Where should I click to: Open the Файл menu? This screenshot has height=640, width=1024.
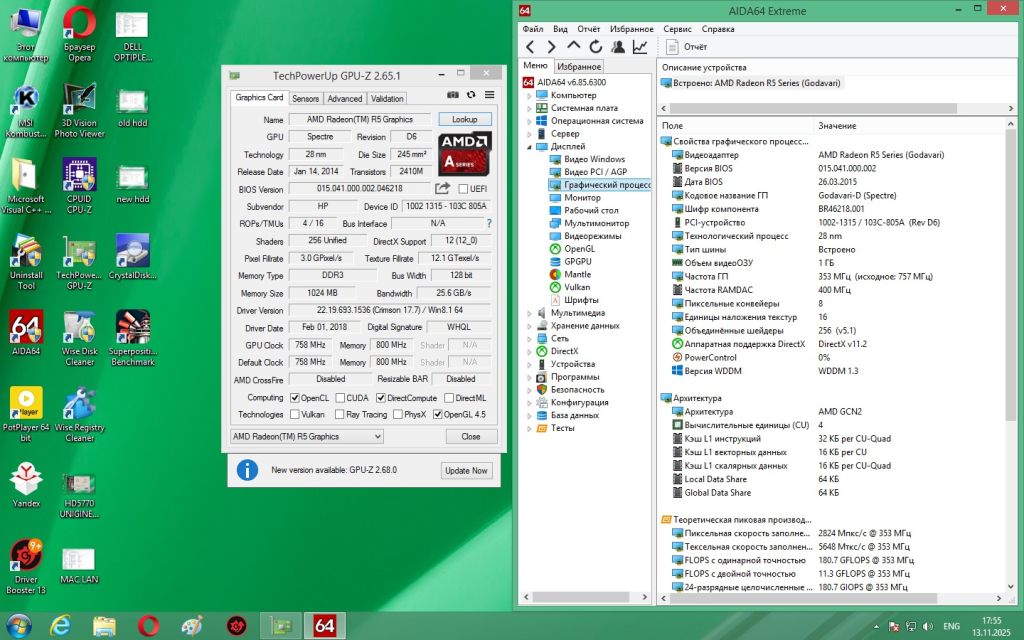[x=533, y=29]
